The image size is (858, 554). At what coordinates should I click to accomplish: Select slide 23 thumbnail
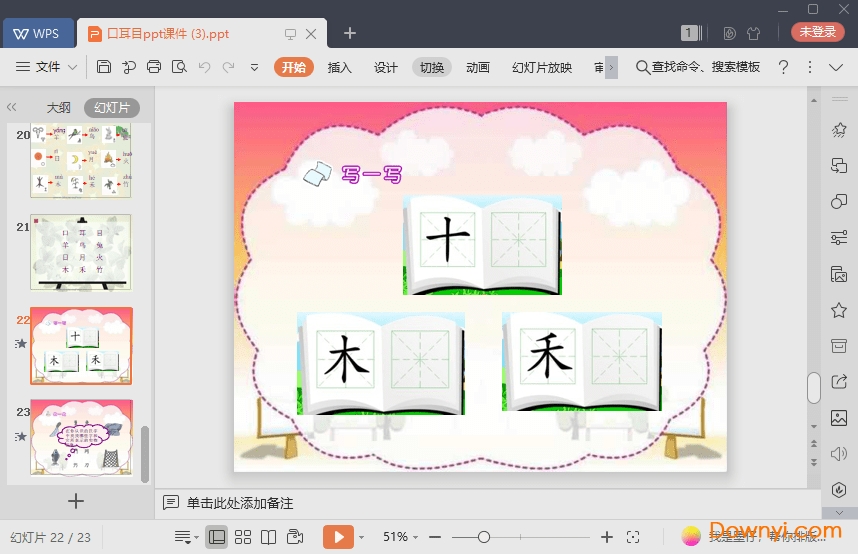[x=81, y=437]
